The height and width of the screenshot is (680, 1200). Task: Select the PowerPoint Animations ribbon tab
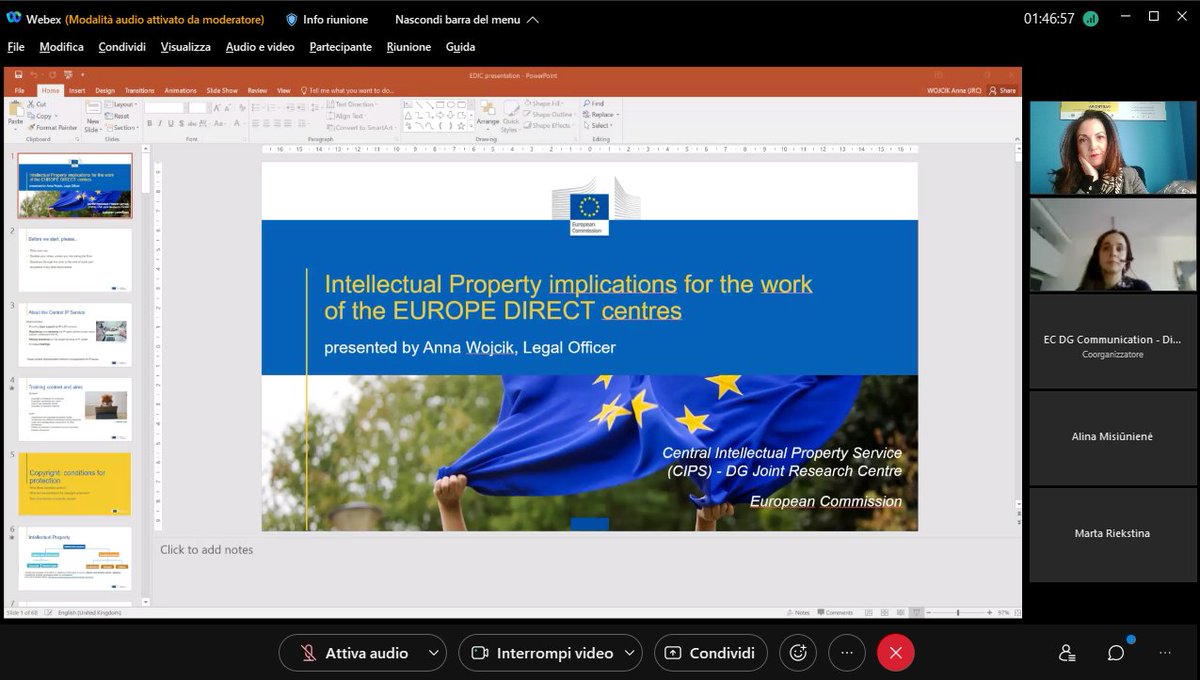(x=181, y=90)
